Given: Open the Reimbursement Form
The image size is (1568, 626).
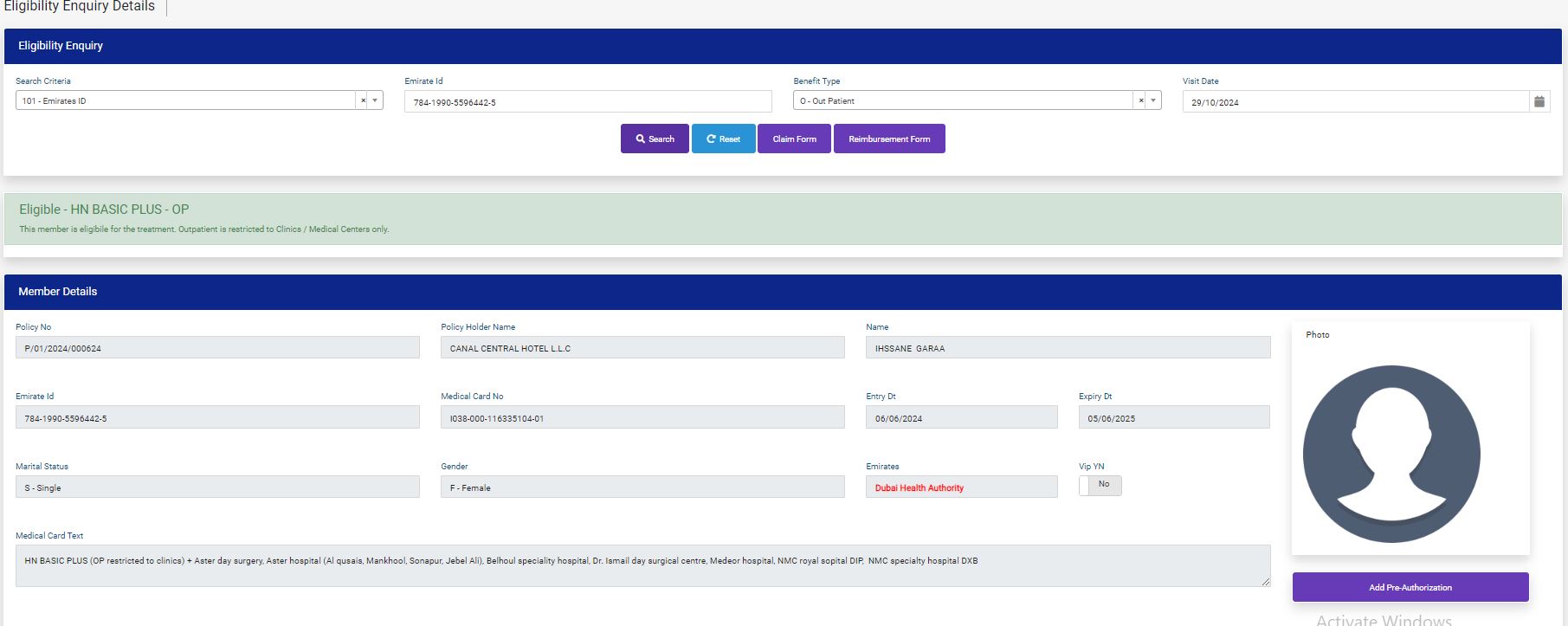Looking at the screenshot, I should (x=889, y=139).
